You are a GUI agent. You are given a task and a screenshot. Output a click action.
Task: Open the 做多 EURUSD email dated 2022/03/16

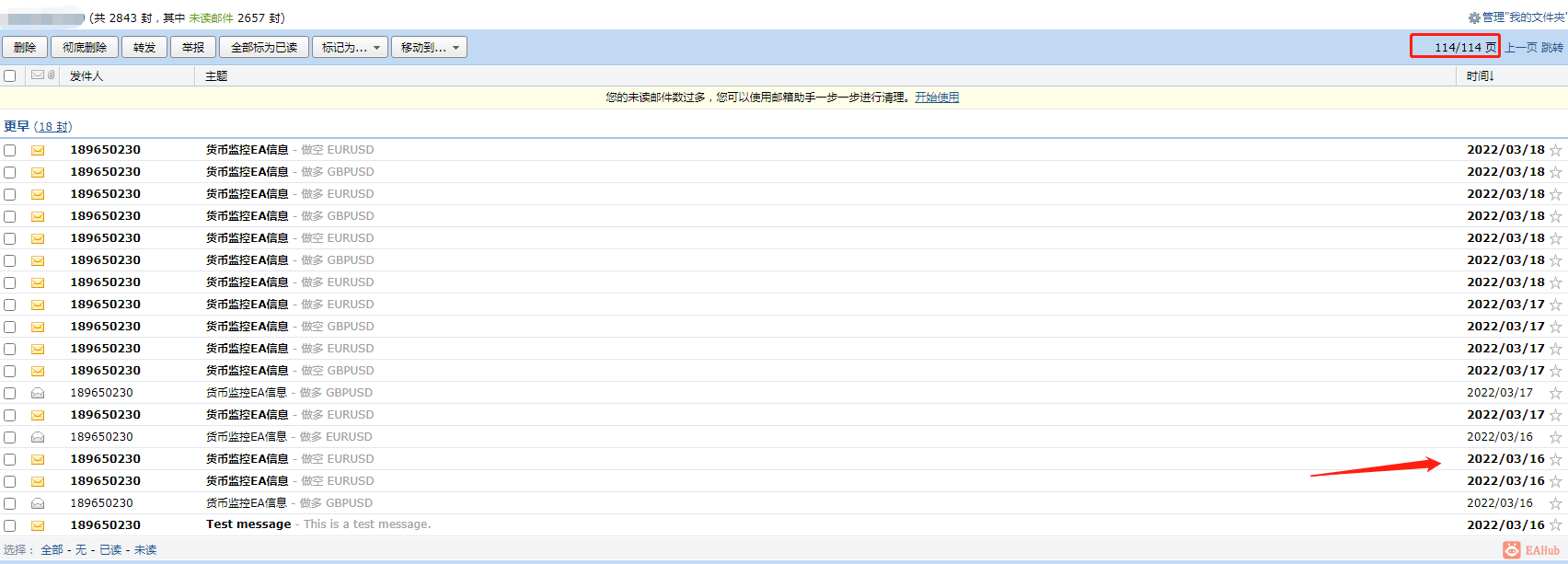click(289, 437)
